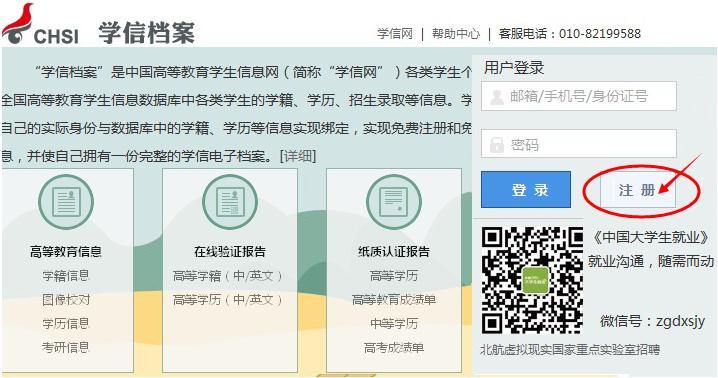Click the 《中国大学生就业》 text
The width and height of the screenshot is (718, 378).
[x=650, y=237]
